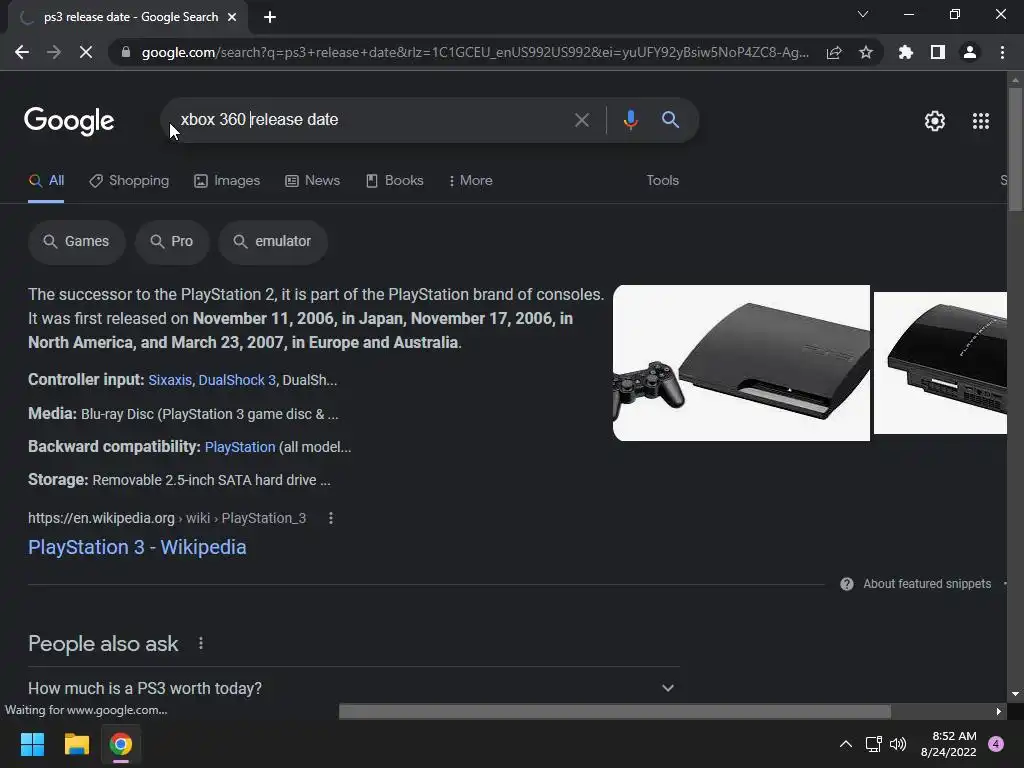Open Google quick settings gear
Screen dimensions: 1024x768
coord(935,121)
